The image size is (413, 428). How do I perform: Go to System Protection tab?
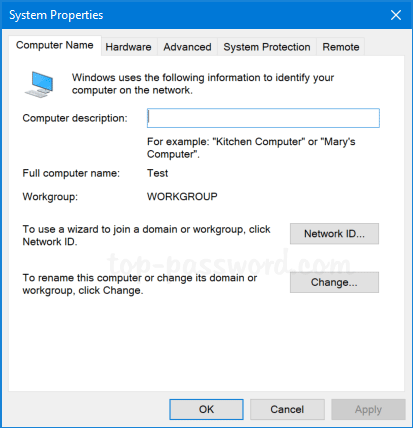pyautogui.click(x=267, y=47)
